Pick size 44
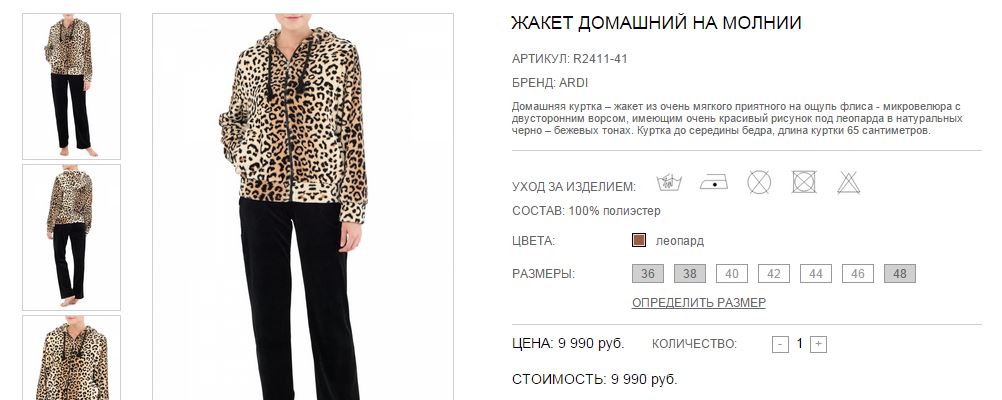1002x400 pixels. pyautogui.click(x=816, y=273)
